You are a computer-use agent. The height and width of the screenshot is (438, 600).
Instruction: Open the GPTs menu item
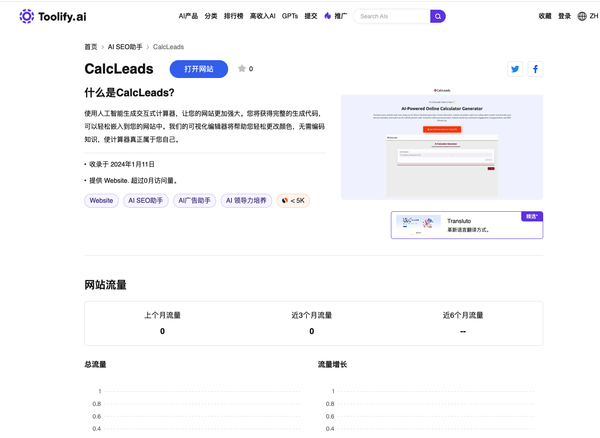290,16
